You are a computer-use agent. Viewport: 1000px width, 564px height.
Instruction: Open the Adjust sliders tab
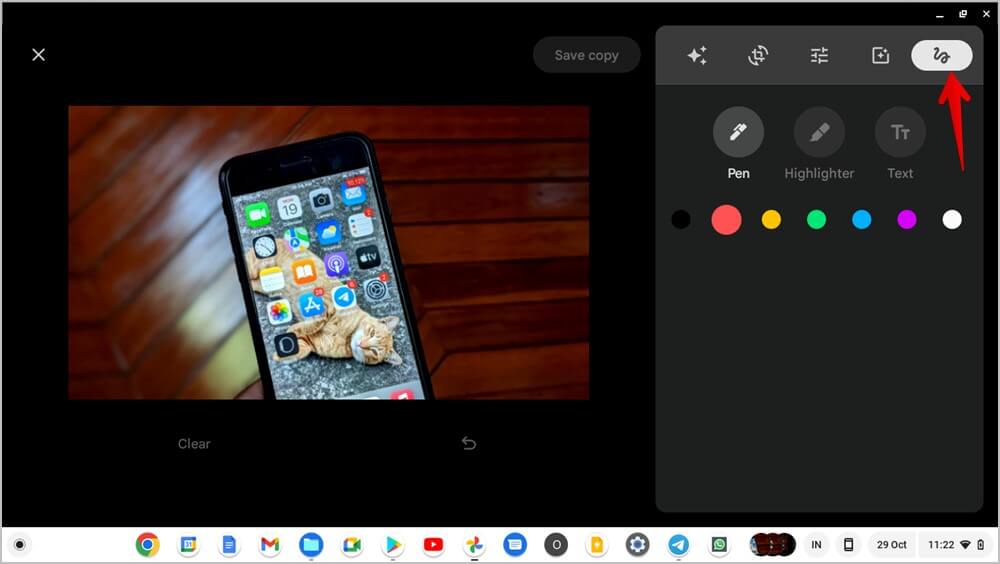point(819,56)
